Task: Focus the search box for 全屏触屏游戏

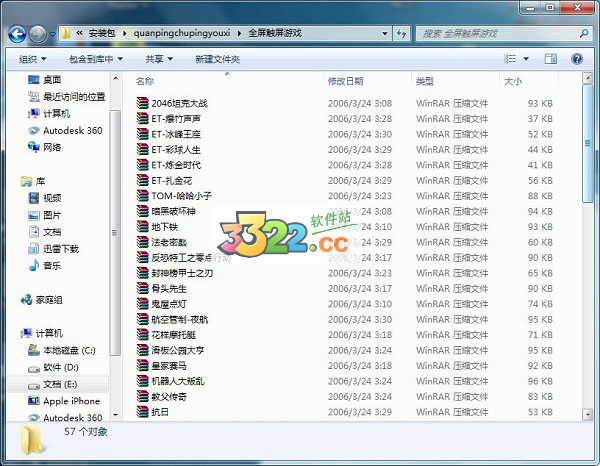Action: 502,34
